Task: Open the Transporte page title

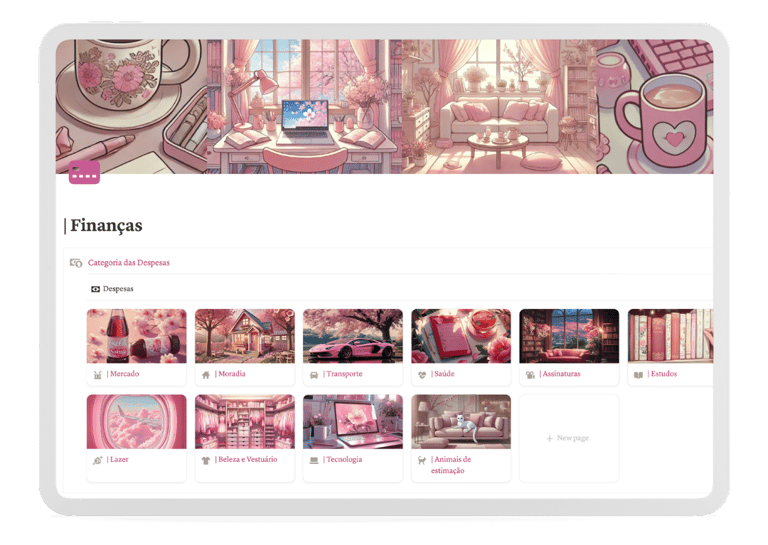Action: (343, 374)
